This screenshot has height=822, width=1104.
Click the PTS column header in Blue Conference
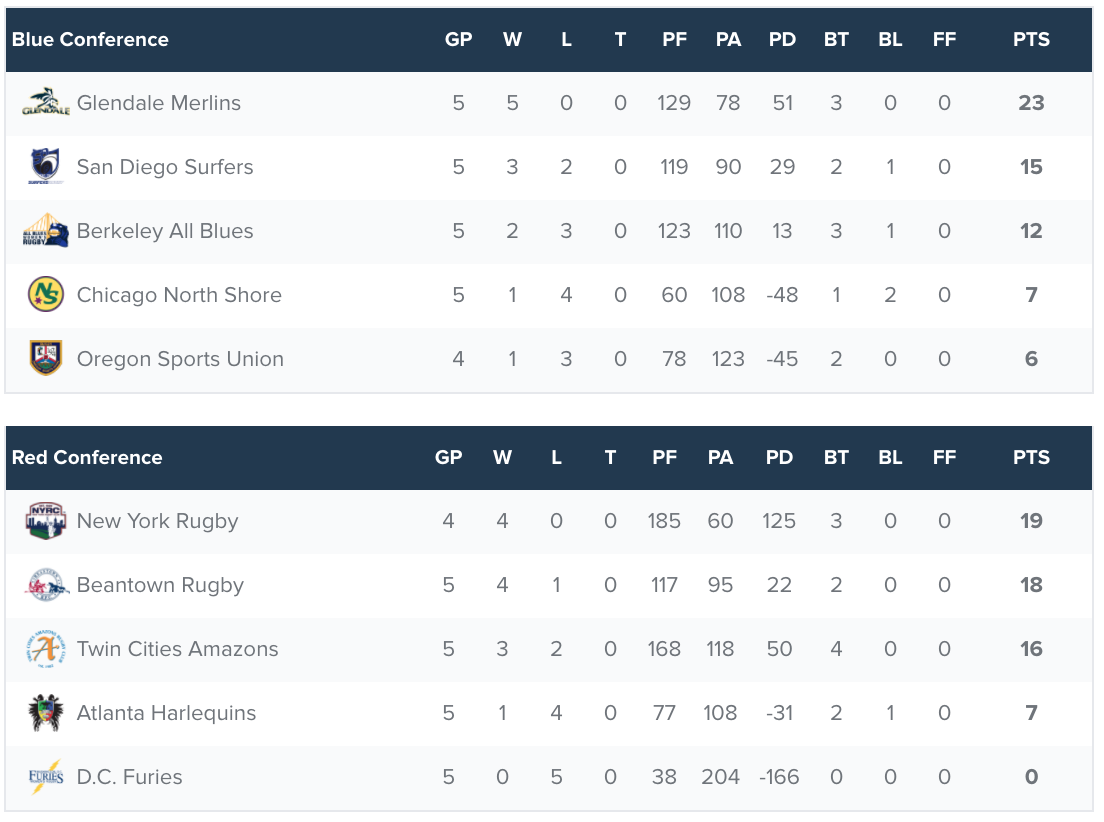(x=1031, y=40)
